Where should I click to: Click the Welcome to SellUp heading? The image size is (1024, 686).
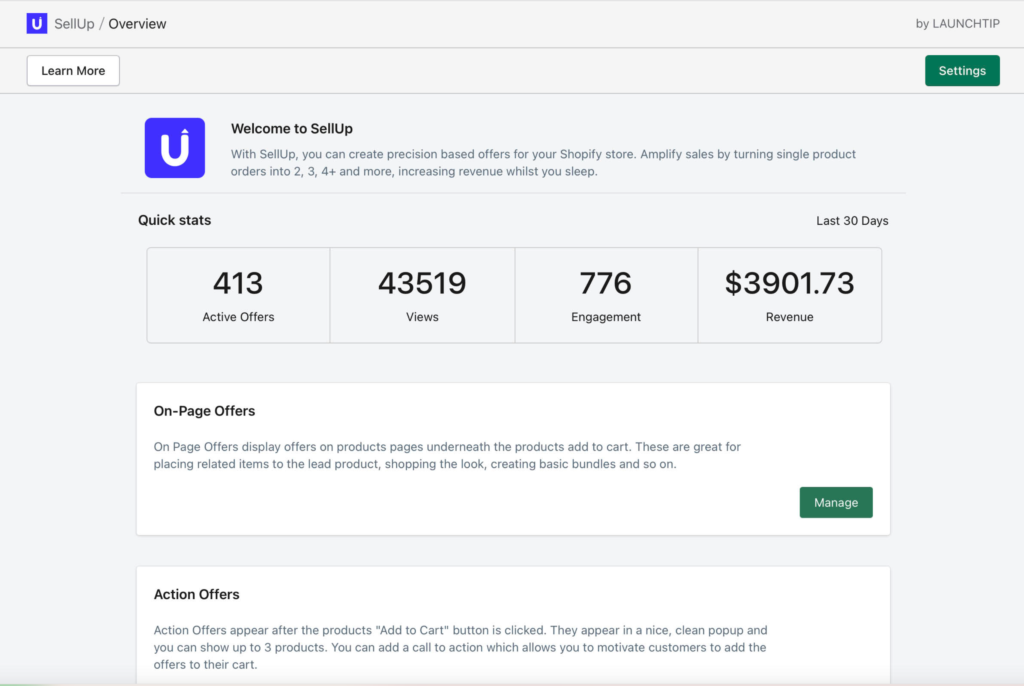tap(292, 129)
